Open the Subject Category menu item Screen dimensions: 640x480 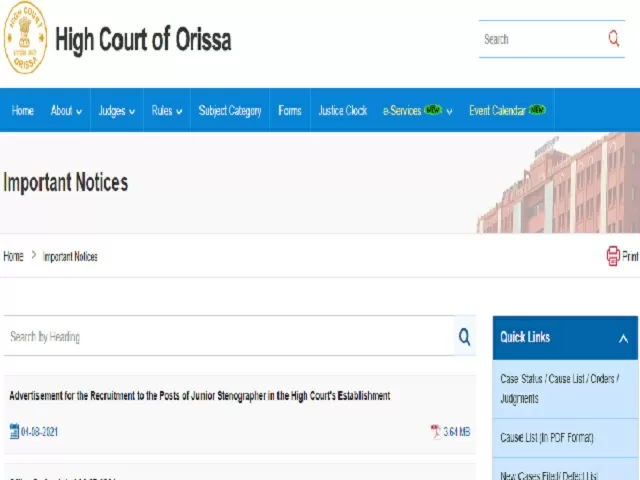tap(230, 111)
